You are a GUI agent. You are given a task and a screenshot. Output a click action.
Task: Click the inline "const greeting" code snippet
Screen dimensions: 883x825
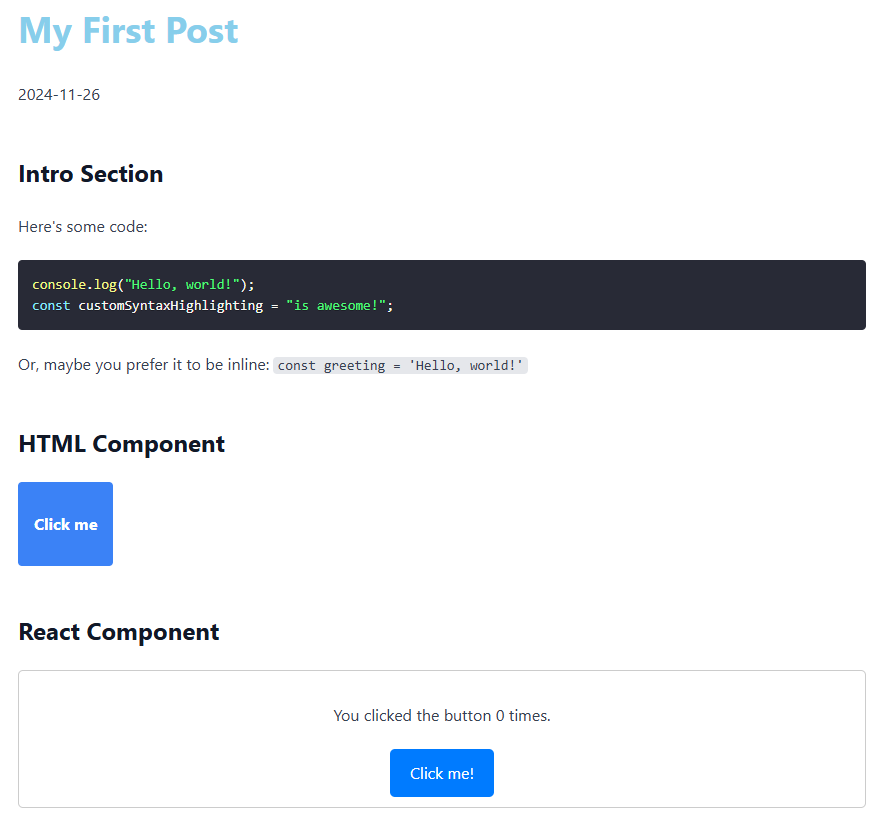400,366
